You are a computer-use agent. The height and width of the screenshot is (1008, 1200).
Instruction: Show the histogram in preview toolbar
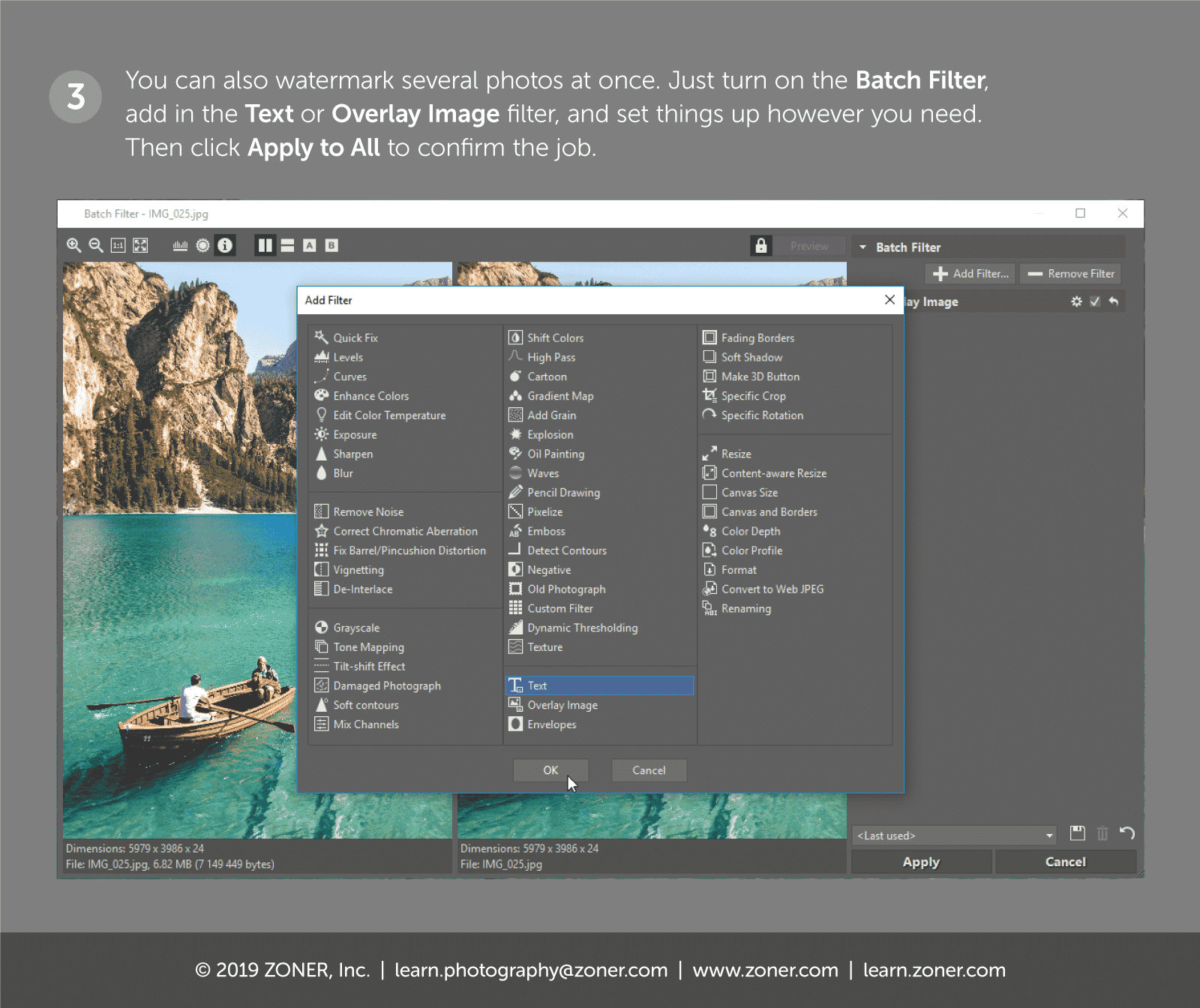(x=180, y=245)
